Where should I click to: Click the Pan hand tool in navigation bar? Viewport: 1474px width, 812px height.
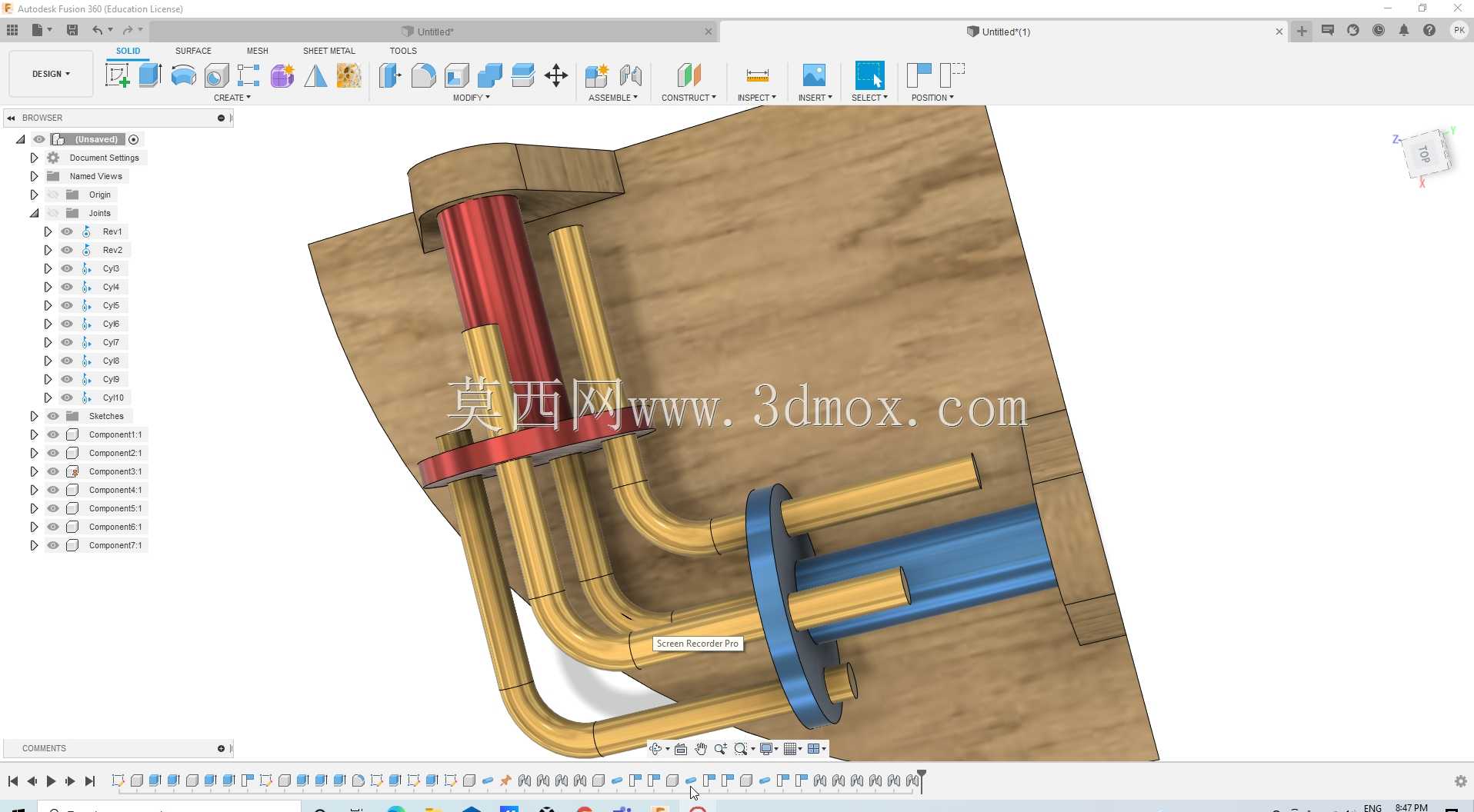point(701,749)
